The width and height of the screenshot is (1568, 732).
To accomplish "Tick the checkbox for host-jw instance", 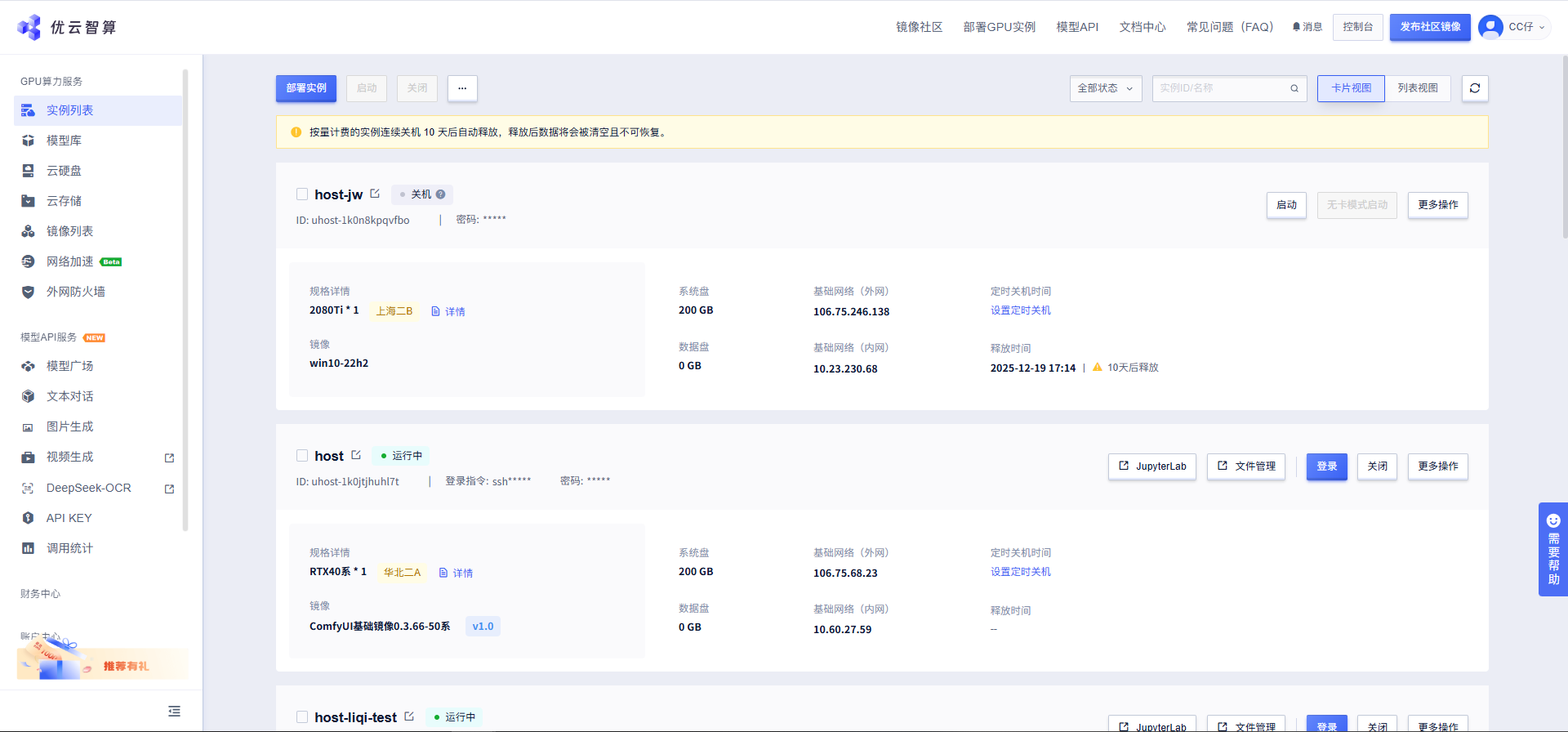I will pos(302,194).
